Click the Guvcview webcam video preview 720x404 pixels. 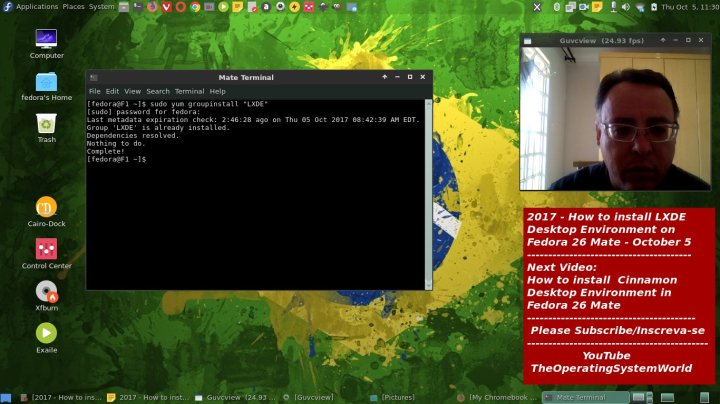click(x=615, y=118)
